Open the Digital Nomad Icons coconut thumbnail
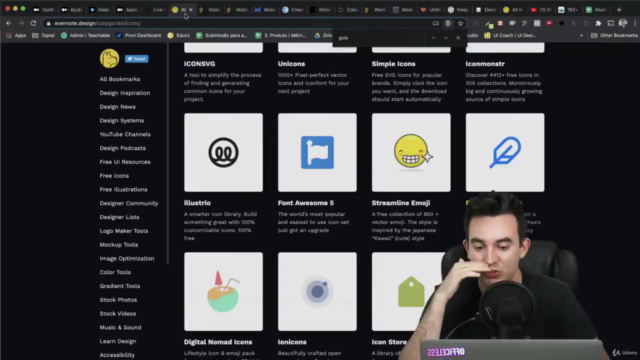640x360 pixels. pos(223,291)
